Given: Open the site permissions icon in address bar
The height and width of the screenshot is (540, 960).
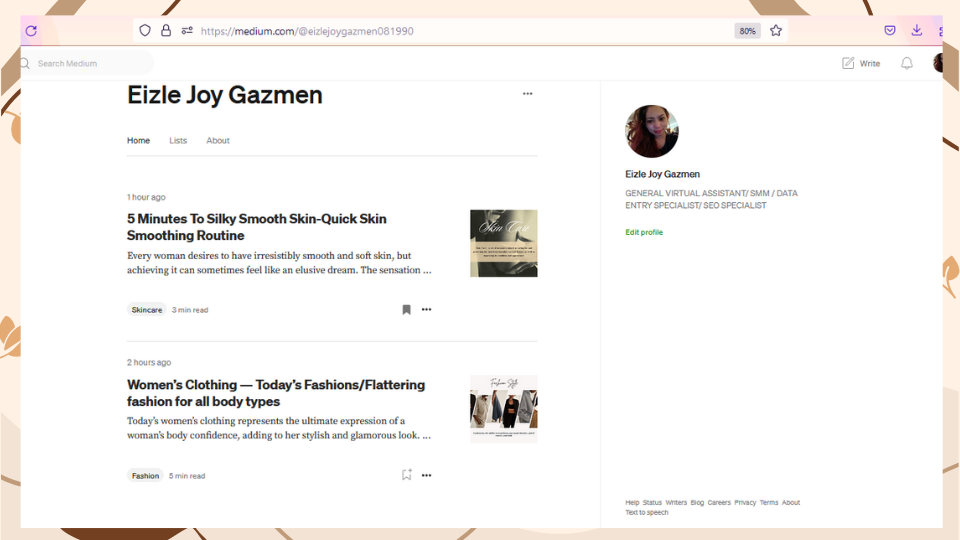Looking at the screenshot, I should (x=187, y=31).
